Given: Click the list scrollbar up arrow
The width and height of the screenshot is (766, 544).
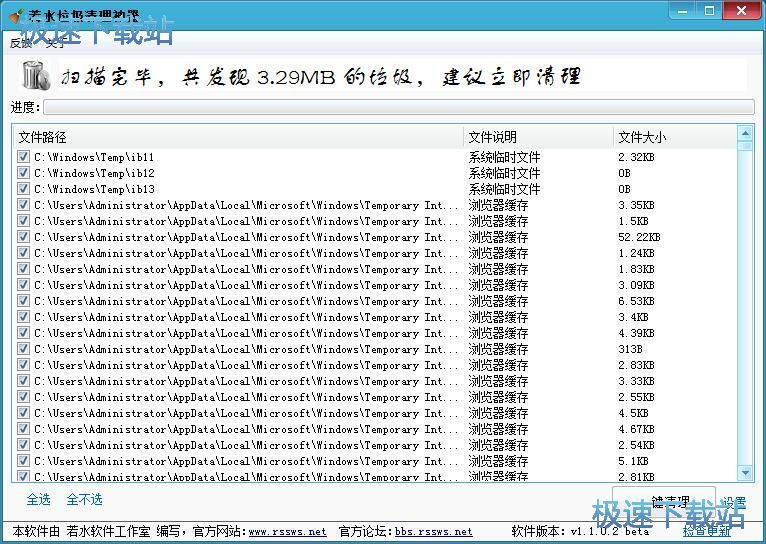Looking at the screenshot, I should tap(745, 133).
